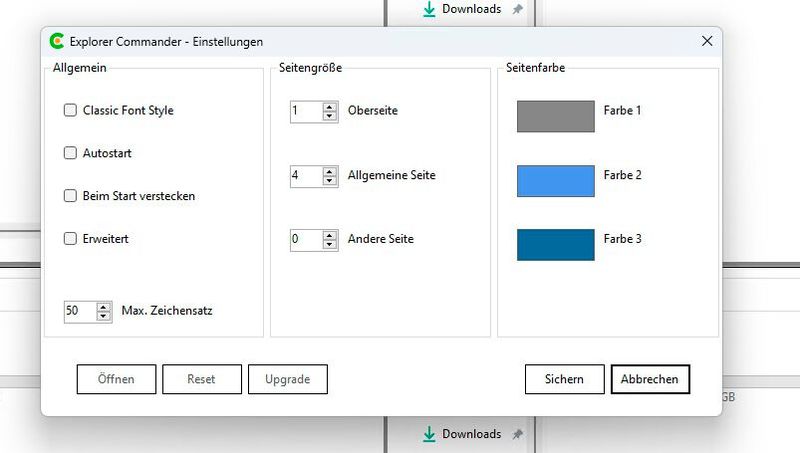Click into the Andere Seite number field
800x453 pixels.
307,240
